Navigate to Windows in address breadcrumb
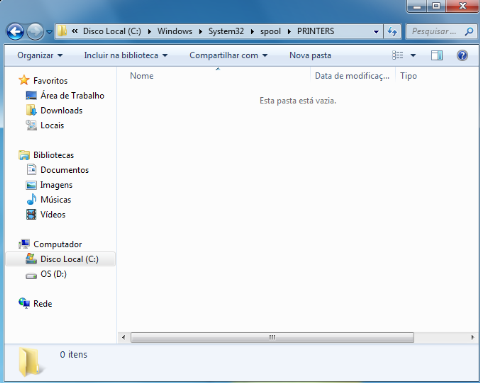480x383 pixels. click(x=175, y=31)
